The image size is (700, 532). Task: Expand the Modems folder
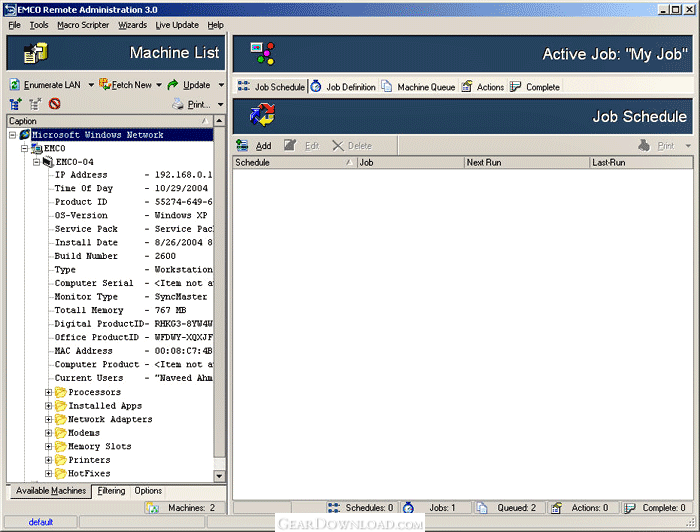coord(49,433)
